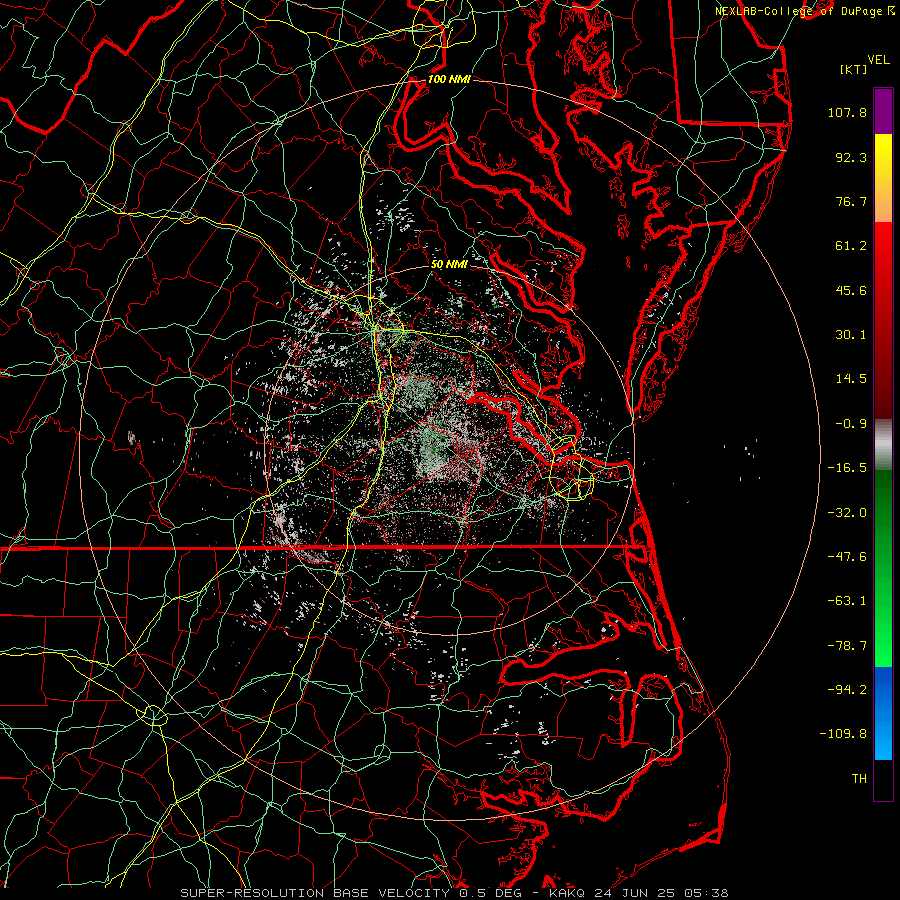Select the -94.2 legend value

point(847,690)
